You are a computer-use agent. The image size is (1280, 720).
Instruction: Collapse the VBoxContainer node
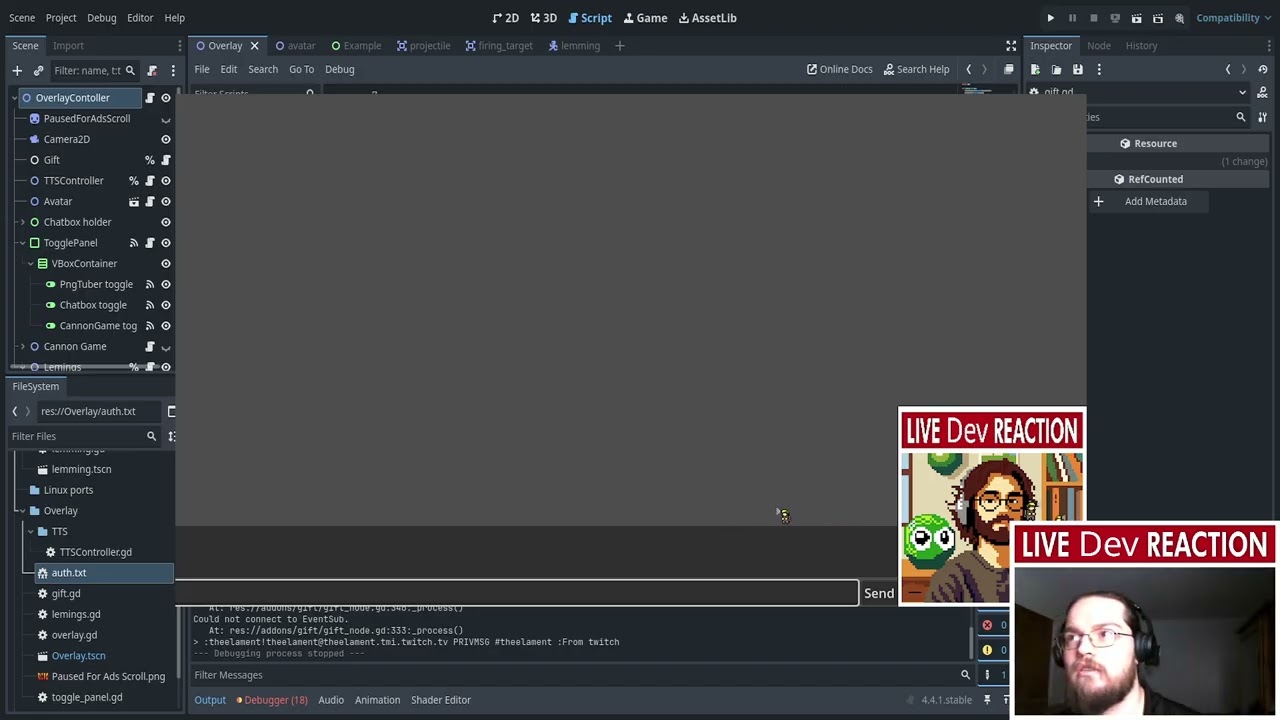coord(30,264)
